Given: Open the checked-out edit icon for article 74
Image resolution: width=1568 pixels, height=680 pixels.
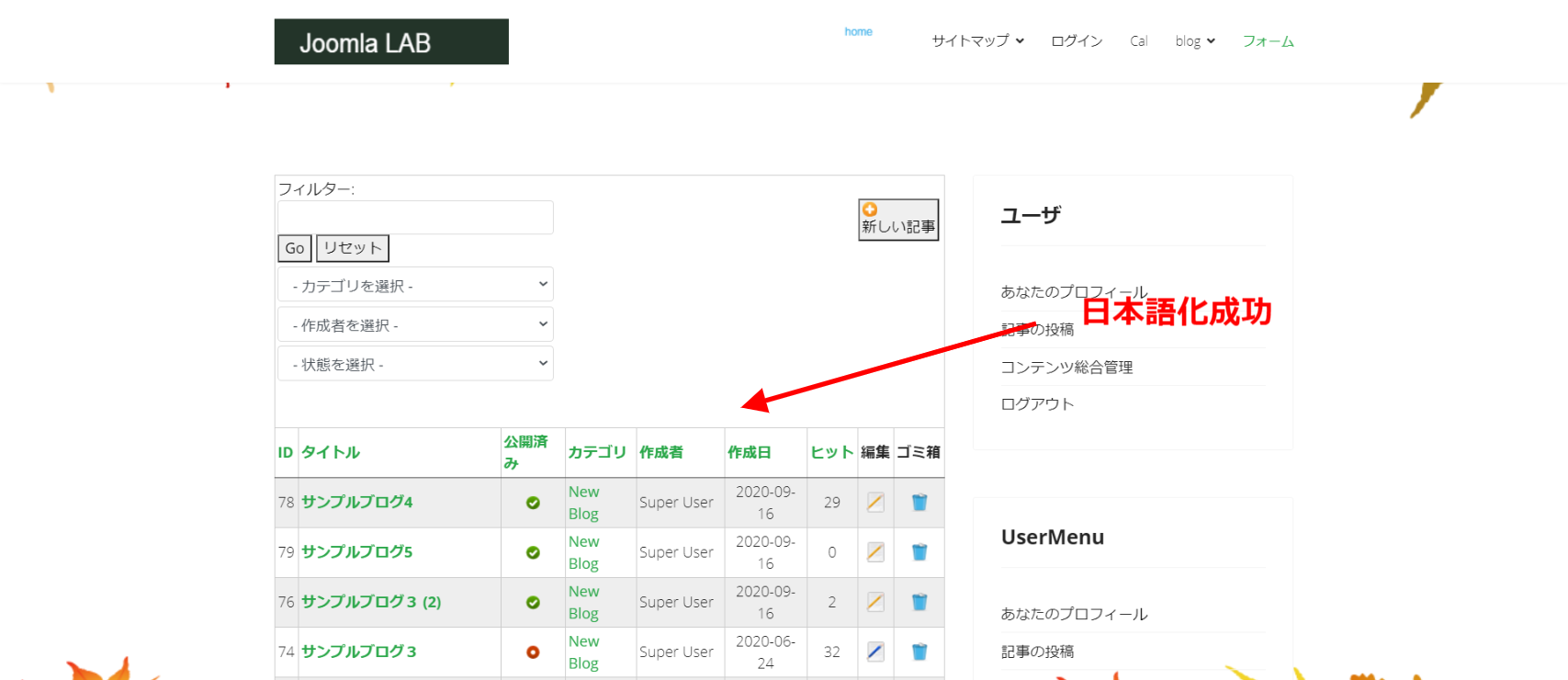Looking at the screenshot, I should point(875,652).
